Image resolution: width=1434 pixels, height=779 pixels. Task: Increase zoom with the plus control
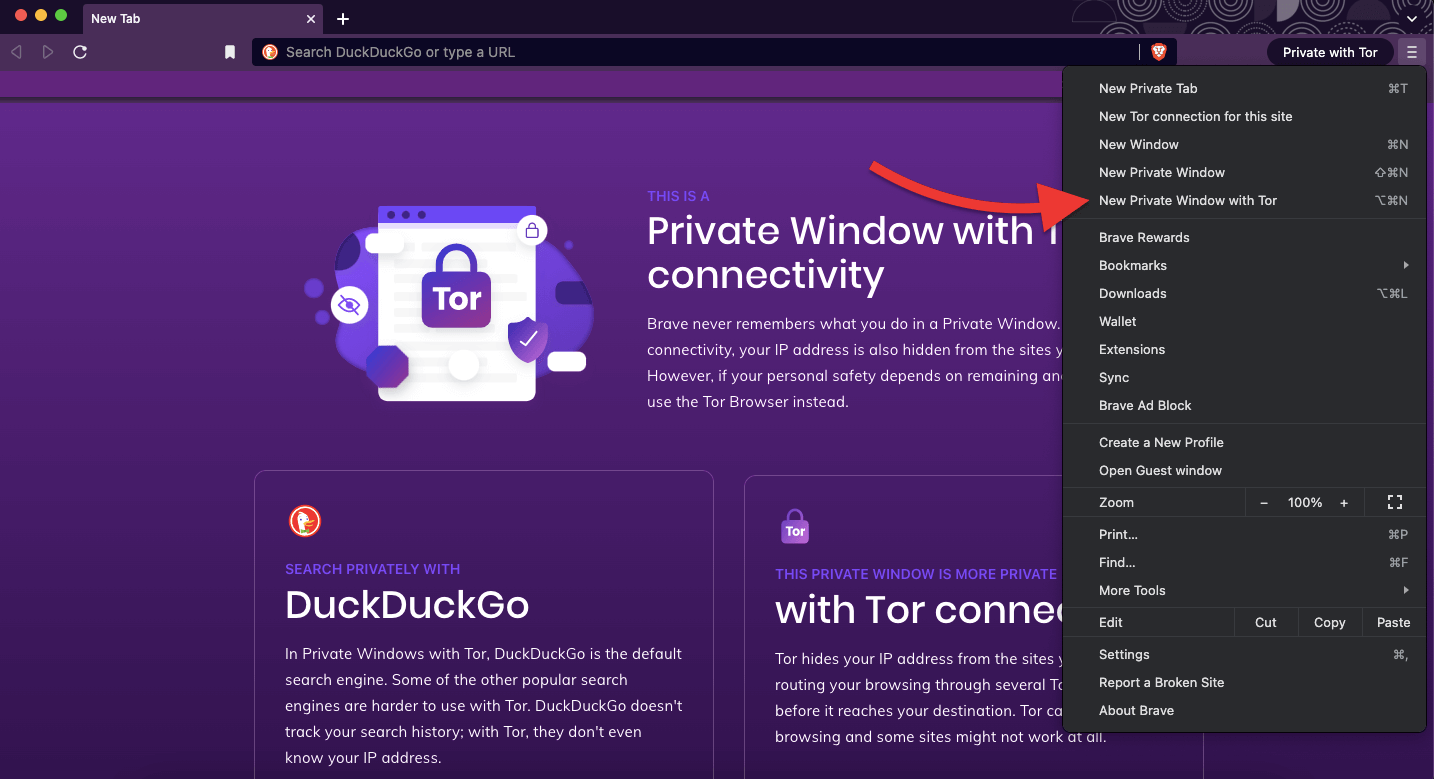(1343, 502)
